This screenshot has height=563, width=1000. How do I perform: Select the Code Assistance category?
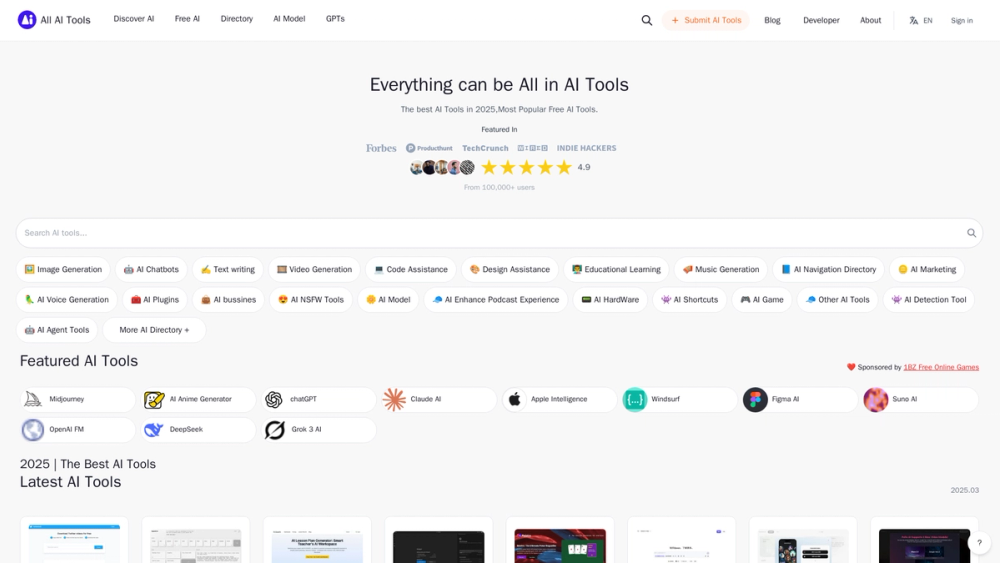[411, 270]
